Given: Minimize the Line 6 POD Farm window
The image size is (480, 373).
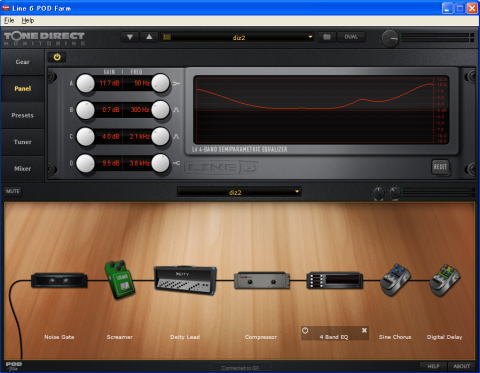Looking at the screenshot, I should [x=447, y=8].
